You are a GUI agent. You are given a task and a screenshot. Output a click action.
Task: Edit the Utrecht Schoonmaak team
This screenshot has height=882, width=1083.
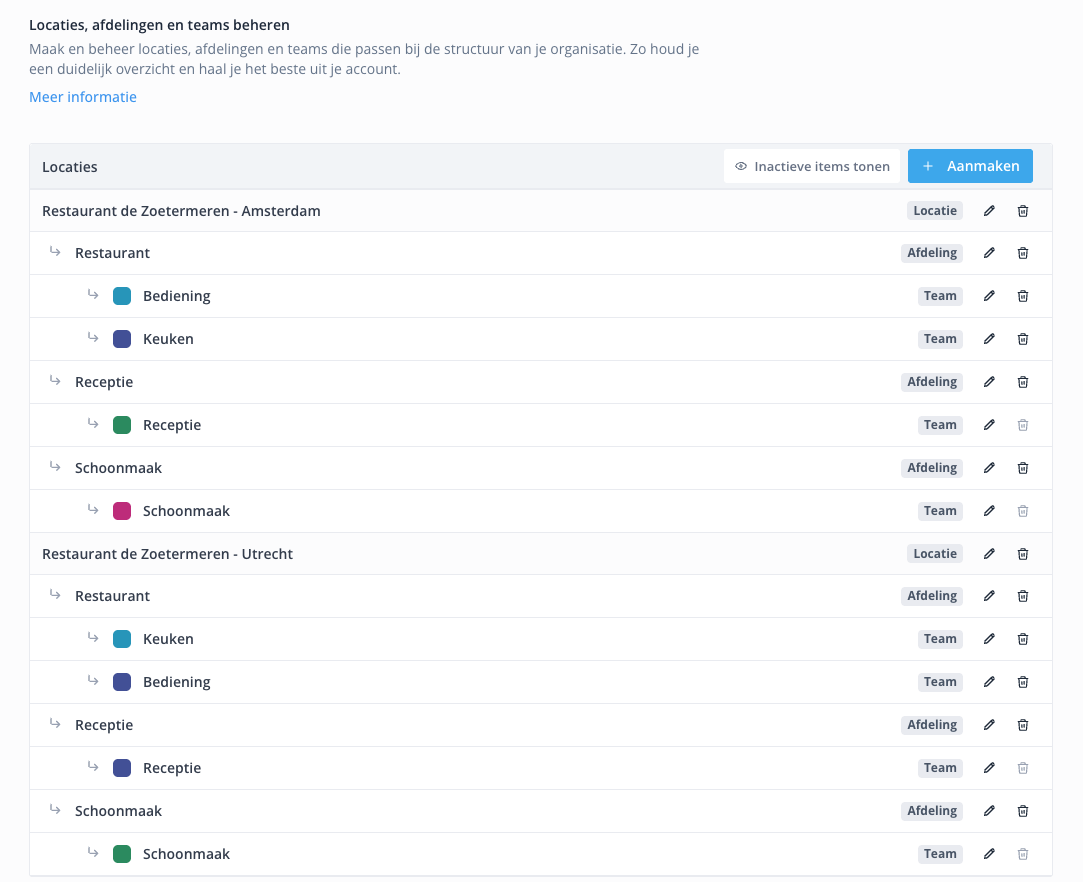[x=989, y=854]
